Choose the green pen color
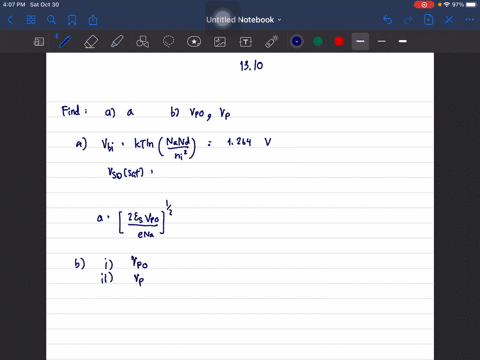Screen dimensions: 480x360 pyautogui.click(x=318, y=41)
